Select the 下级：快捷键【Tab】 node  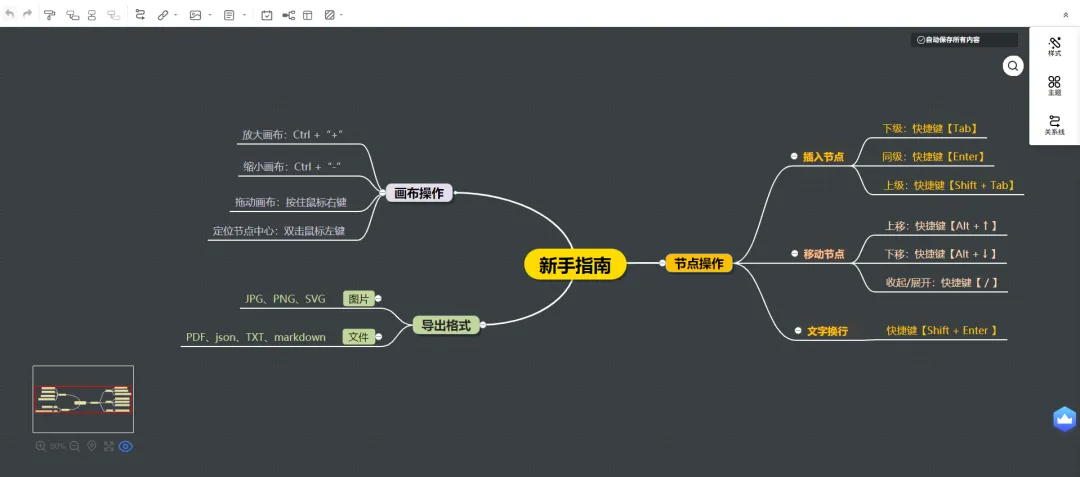(x=930, y=128)
